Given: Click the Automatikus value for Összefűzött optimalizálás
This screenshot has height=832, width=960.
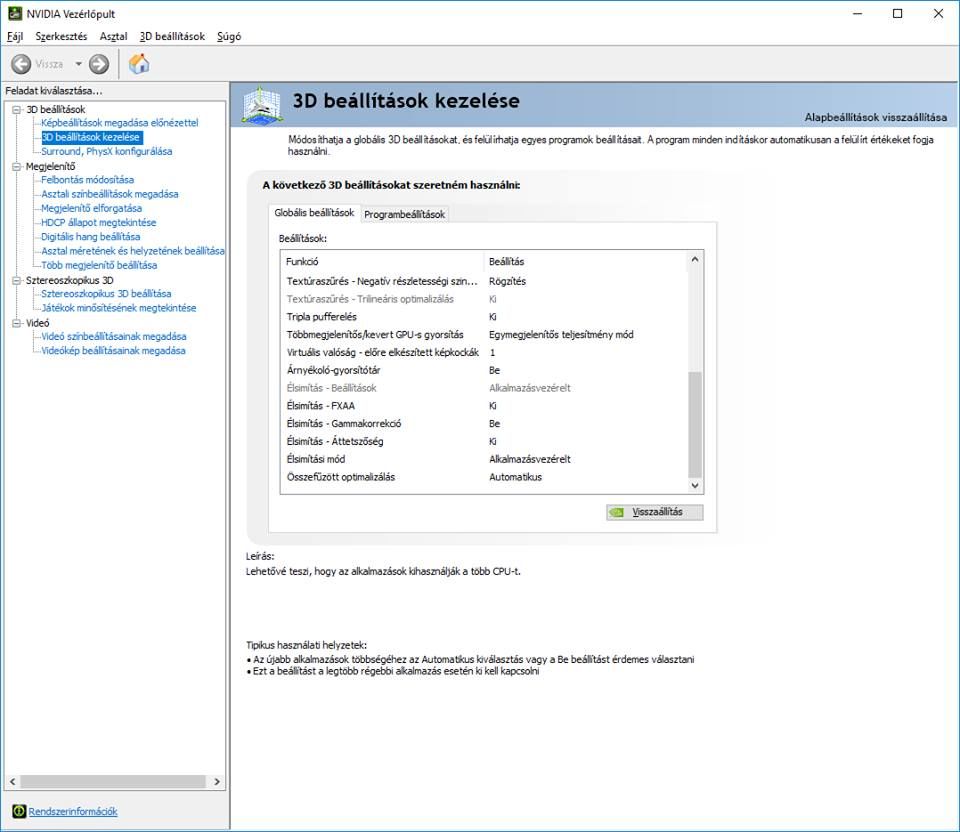Looking at the screenshot, I should [515, 476].
